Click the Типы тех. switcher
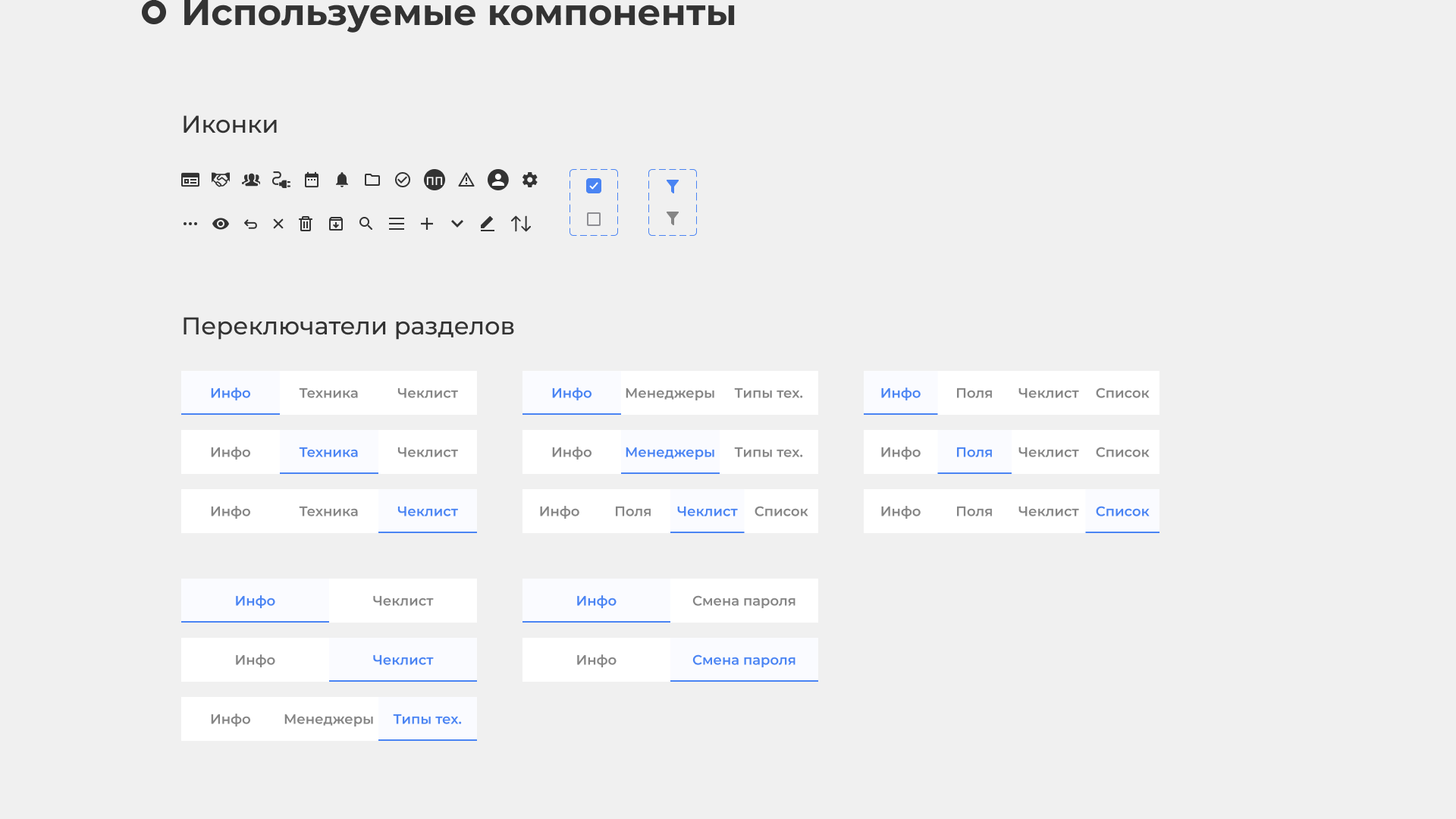The image size is (1456, 819). coord(427,718)
